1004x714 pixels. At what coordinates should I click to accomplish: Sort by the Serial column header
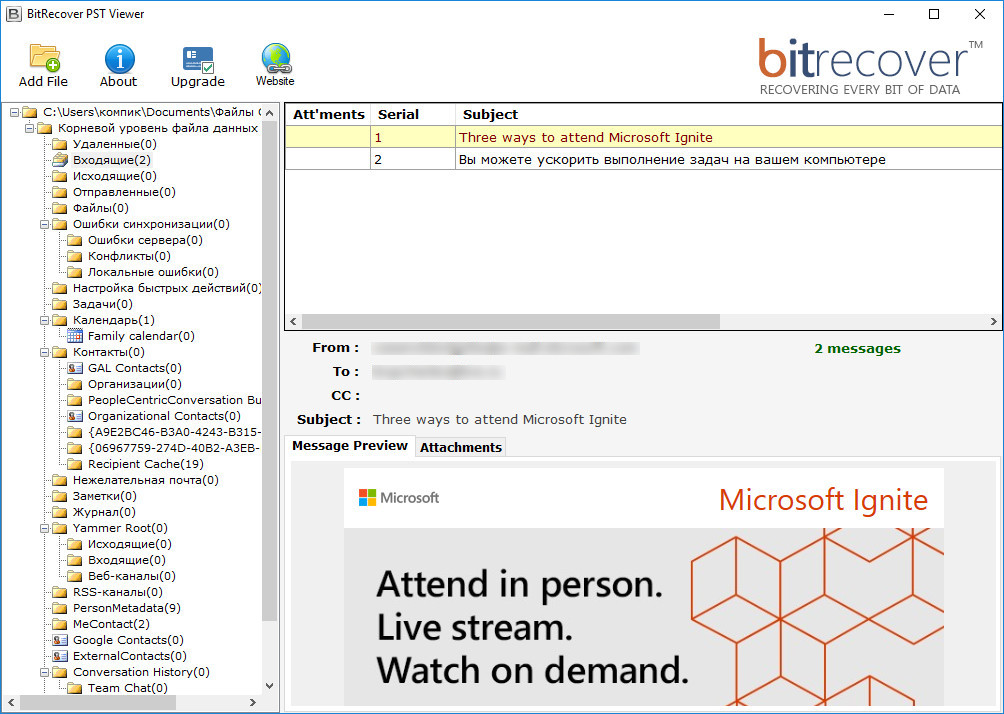[413, 114]
